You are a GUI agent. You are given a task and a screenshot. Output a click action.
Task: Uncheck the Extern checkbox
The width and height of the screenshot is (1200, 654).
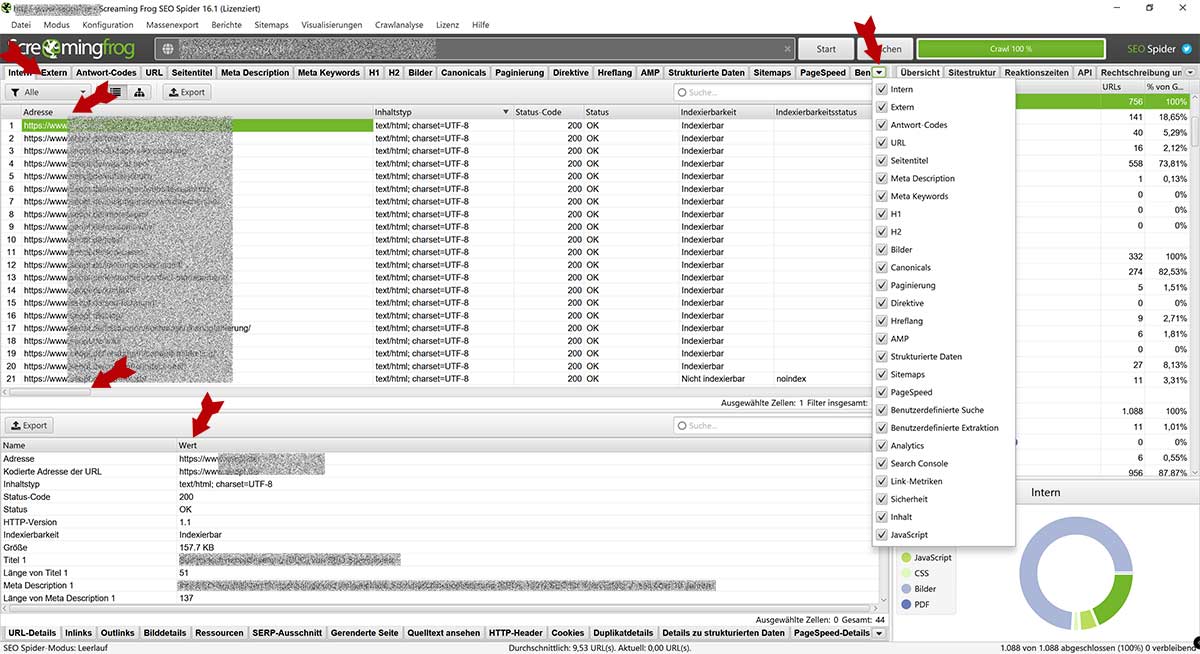pos(881,107)
